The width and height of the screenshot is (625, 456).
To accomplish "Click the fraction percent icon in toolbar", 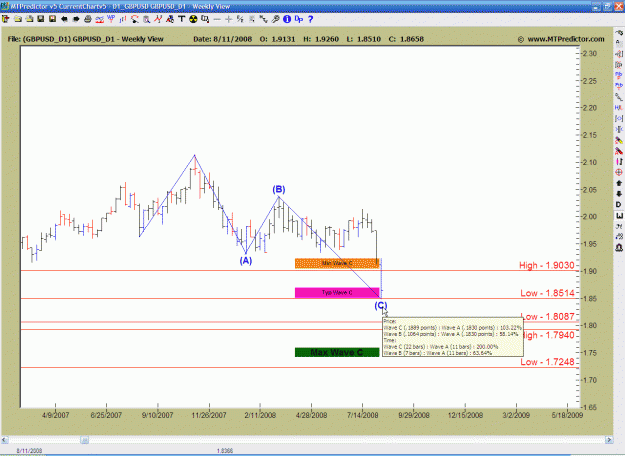I will coord(240,19).
